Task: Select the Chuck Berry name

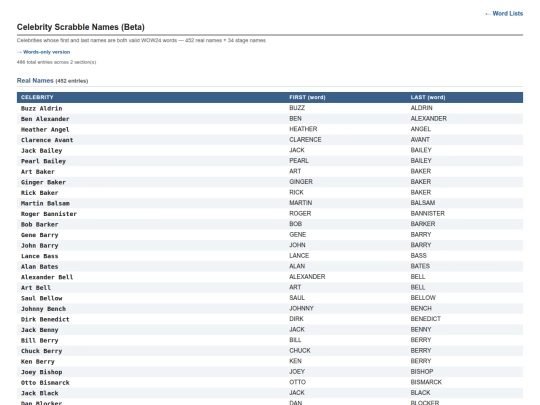Action: tap(42, 351)
